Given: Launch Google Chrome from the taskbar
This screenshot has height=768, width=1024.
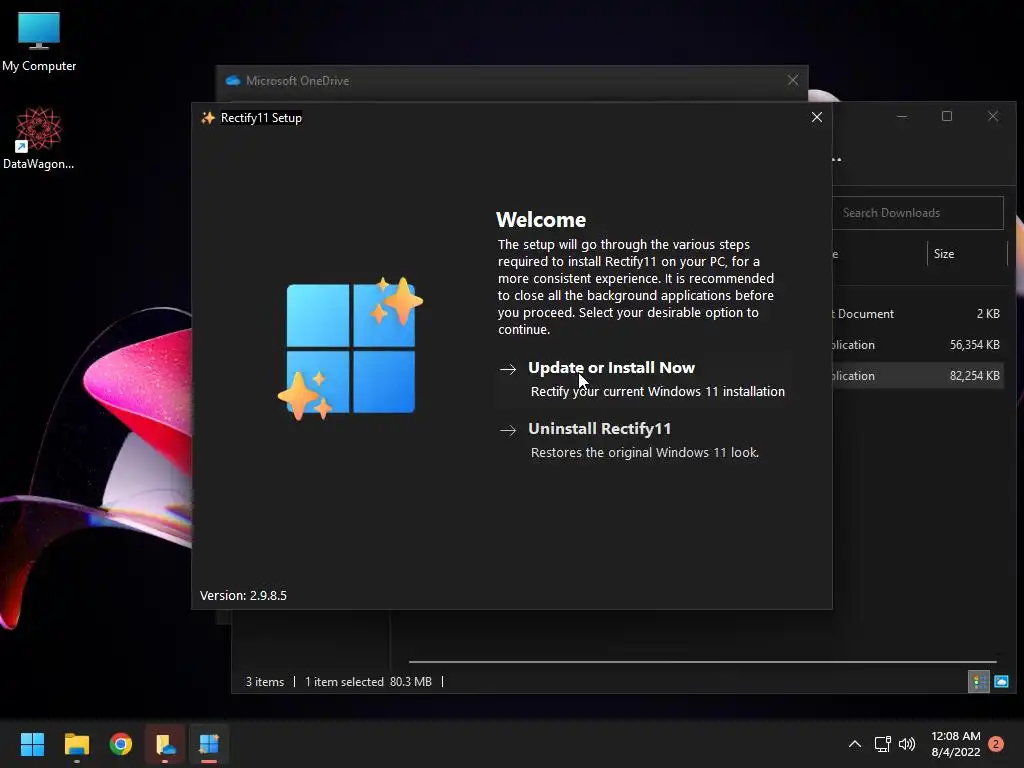Looking at the screenshot, I should [x=121, y=744].
